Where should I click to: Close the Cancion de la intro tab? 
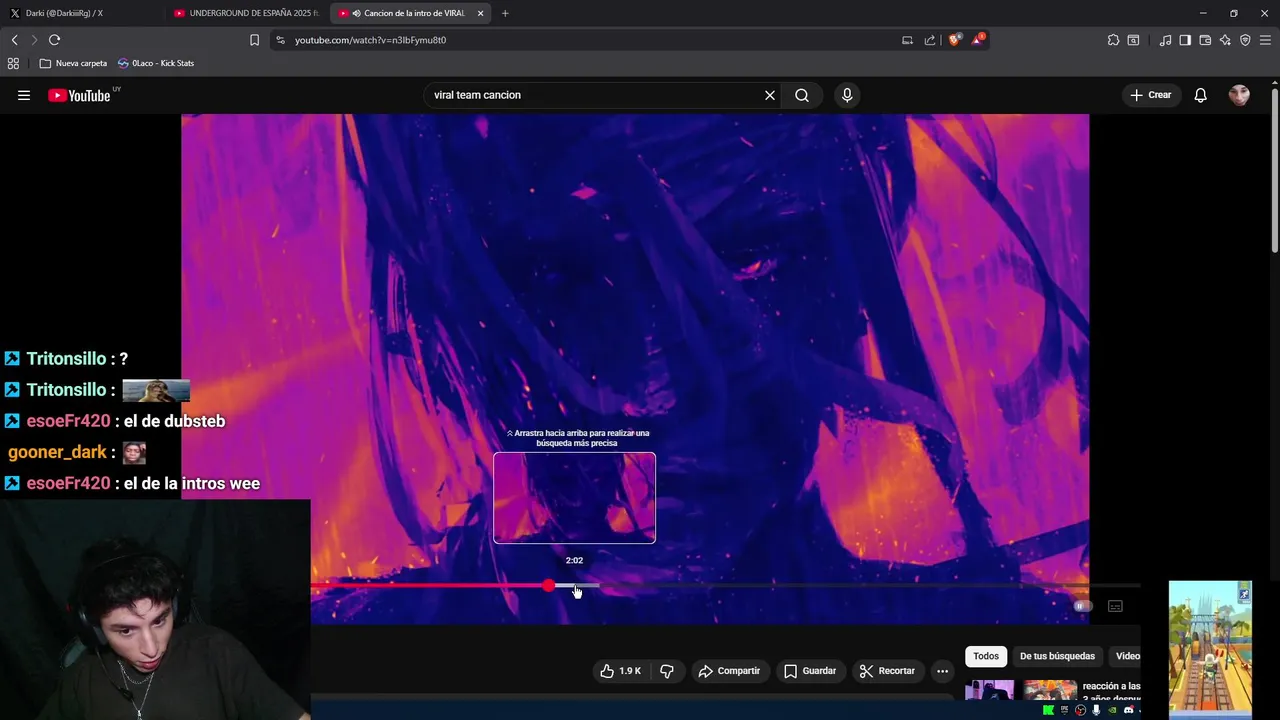[x=481, y=13]
